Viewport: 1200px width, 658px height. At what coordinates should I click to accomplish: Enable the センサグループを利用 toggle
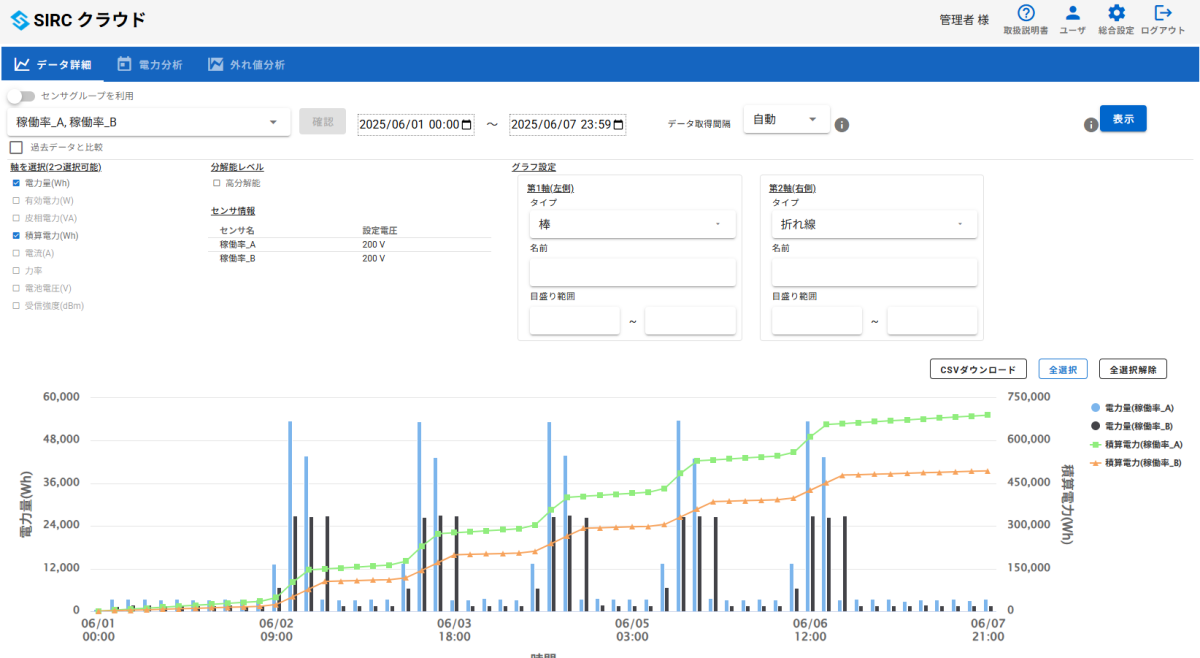pyautogui.click(x=20, y=96)
